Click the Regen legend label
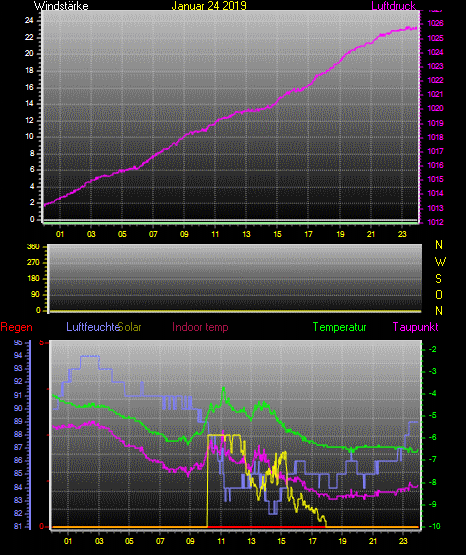Viewport: 466px width, 555px height. [16, 327]
